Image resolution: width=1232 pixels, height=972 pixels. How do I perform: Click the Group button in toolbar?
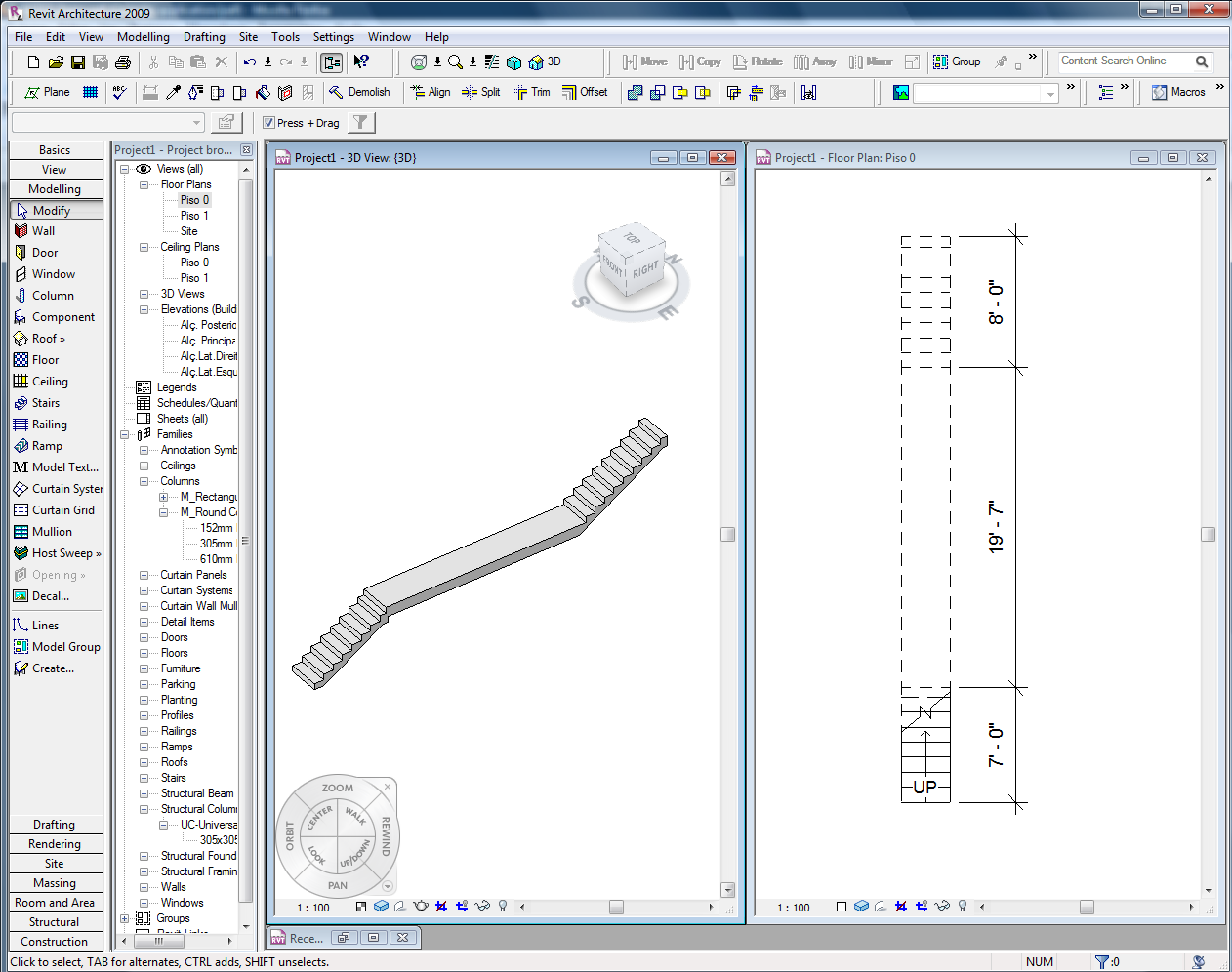(957, 61)
